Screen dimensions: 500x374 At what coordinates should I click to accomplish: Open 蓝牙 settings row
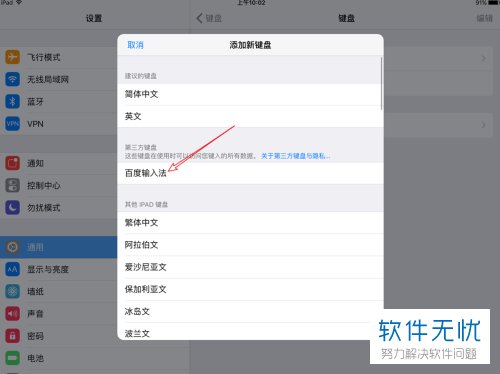tap(59, 101)
